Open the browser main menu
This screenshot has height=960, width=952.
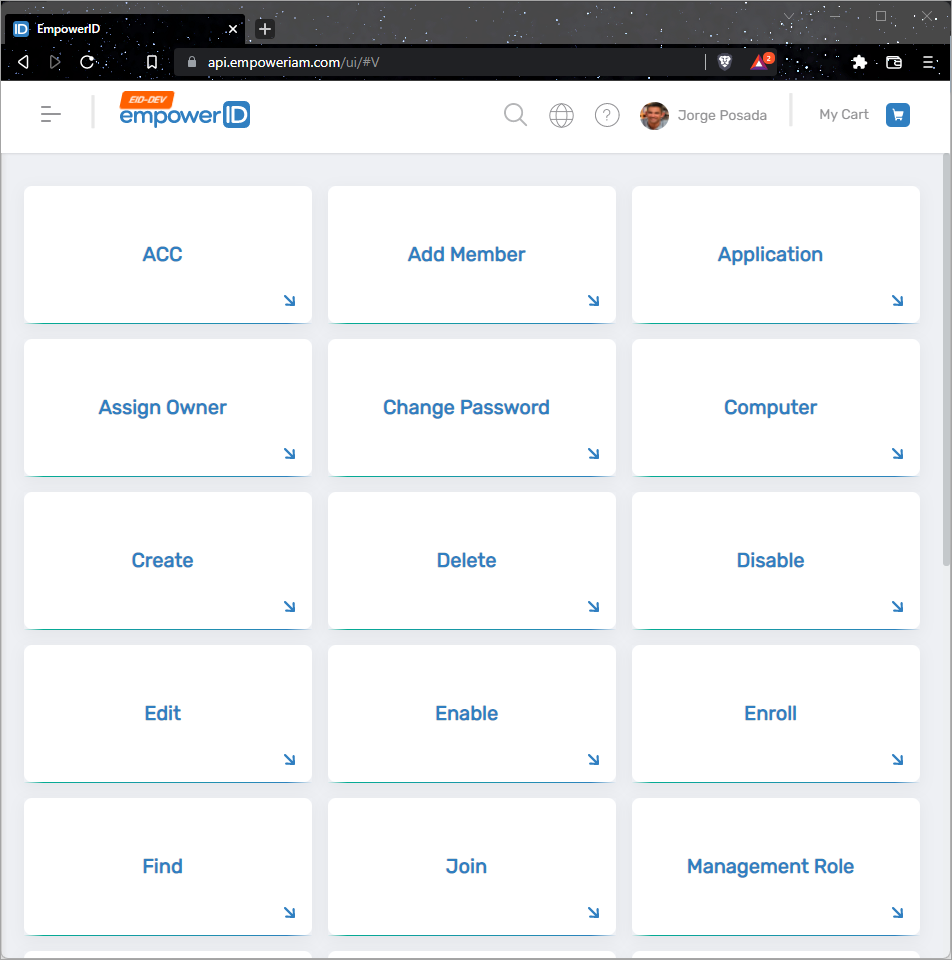pos(928,62)
